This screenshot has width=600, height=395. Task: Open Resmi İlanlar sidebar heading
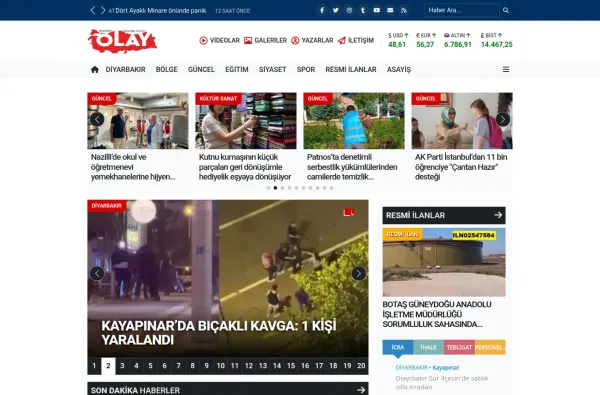(x=416, y=215)
